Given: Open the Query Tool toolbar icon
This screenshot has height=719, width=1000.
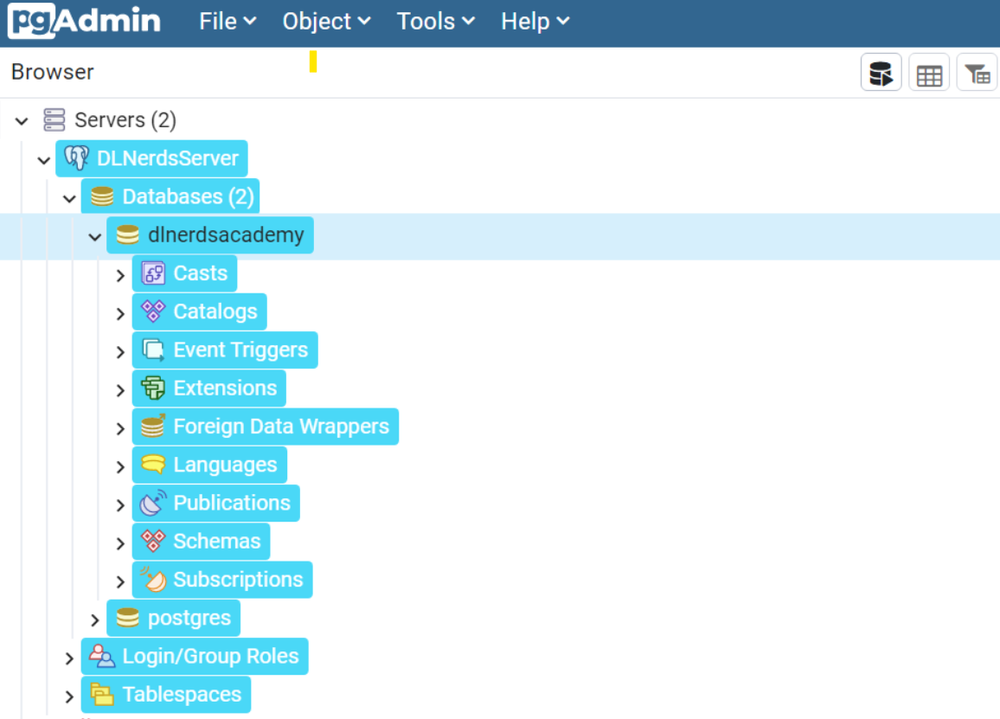Looking at the screenshot, I should click(881, 73).
